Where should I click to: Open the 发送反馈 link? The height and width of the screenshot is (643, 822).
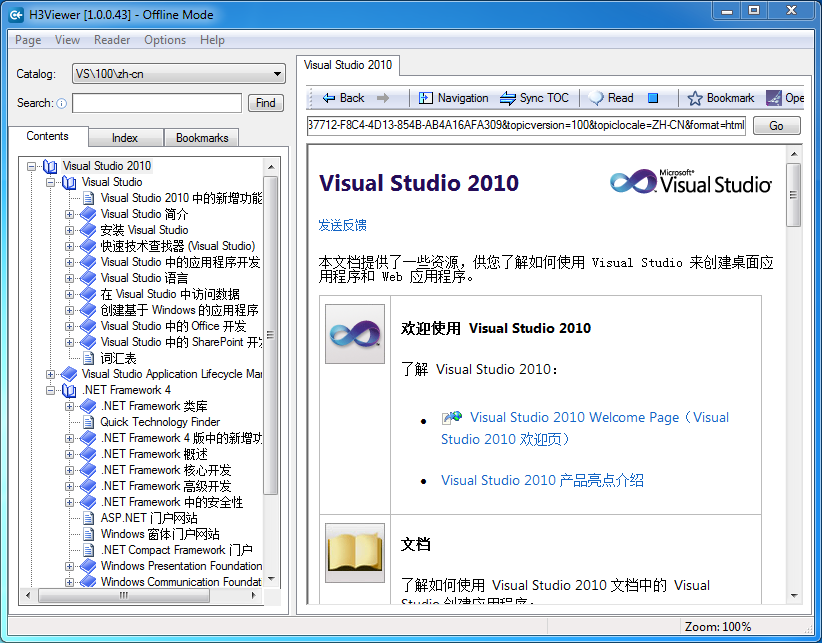click(342, 225)
